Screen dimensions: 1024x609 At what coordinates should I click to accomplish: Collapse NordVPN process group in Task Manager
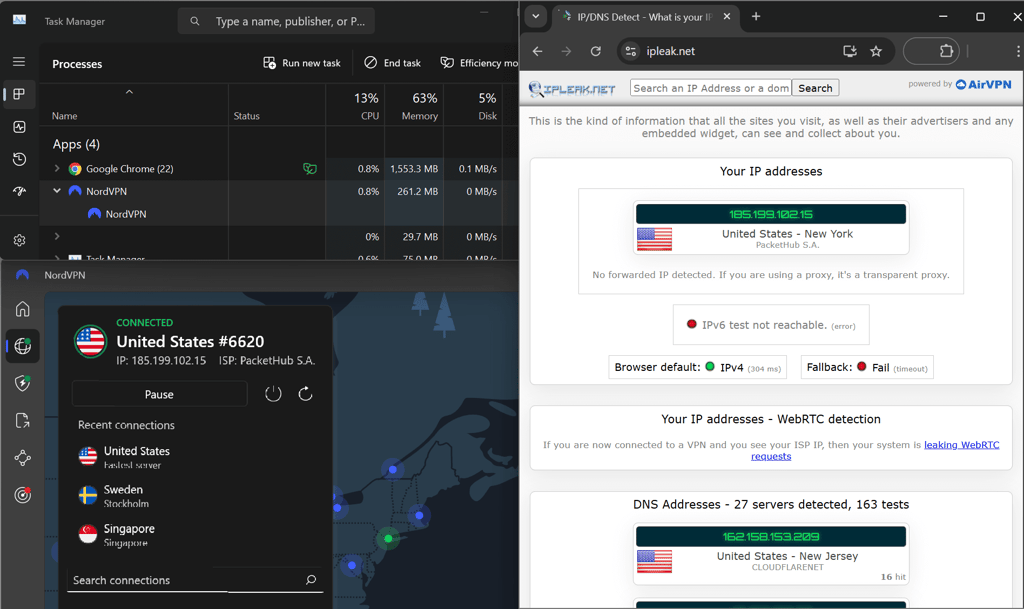coord(57,191)
